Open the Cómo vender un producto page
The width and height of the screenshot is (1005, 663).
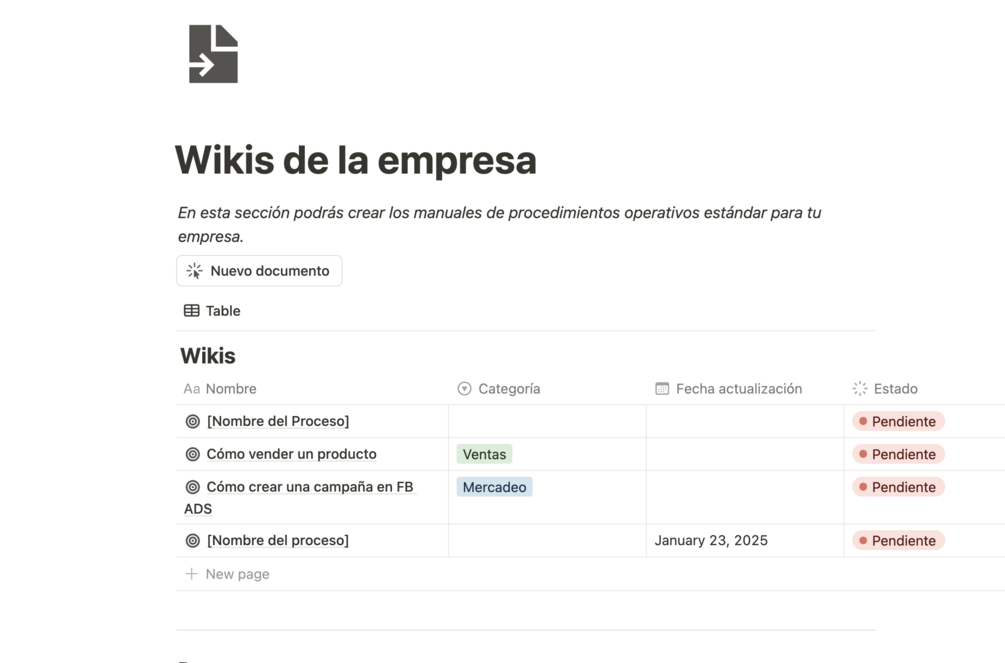pos(291,454)
